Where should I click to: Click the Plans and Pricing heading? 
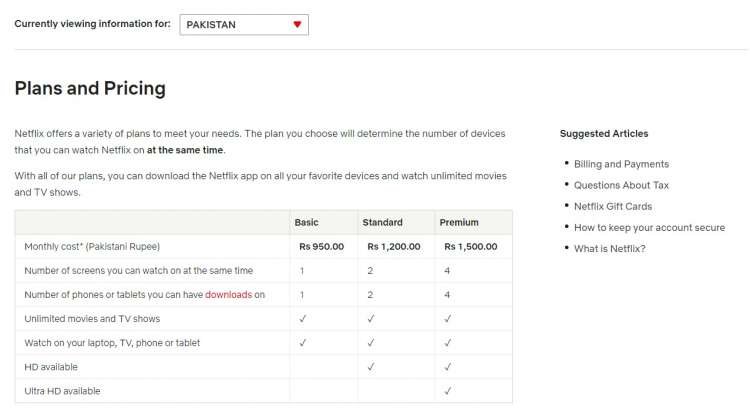coord(90,88)
